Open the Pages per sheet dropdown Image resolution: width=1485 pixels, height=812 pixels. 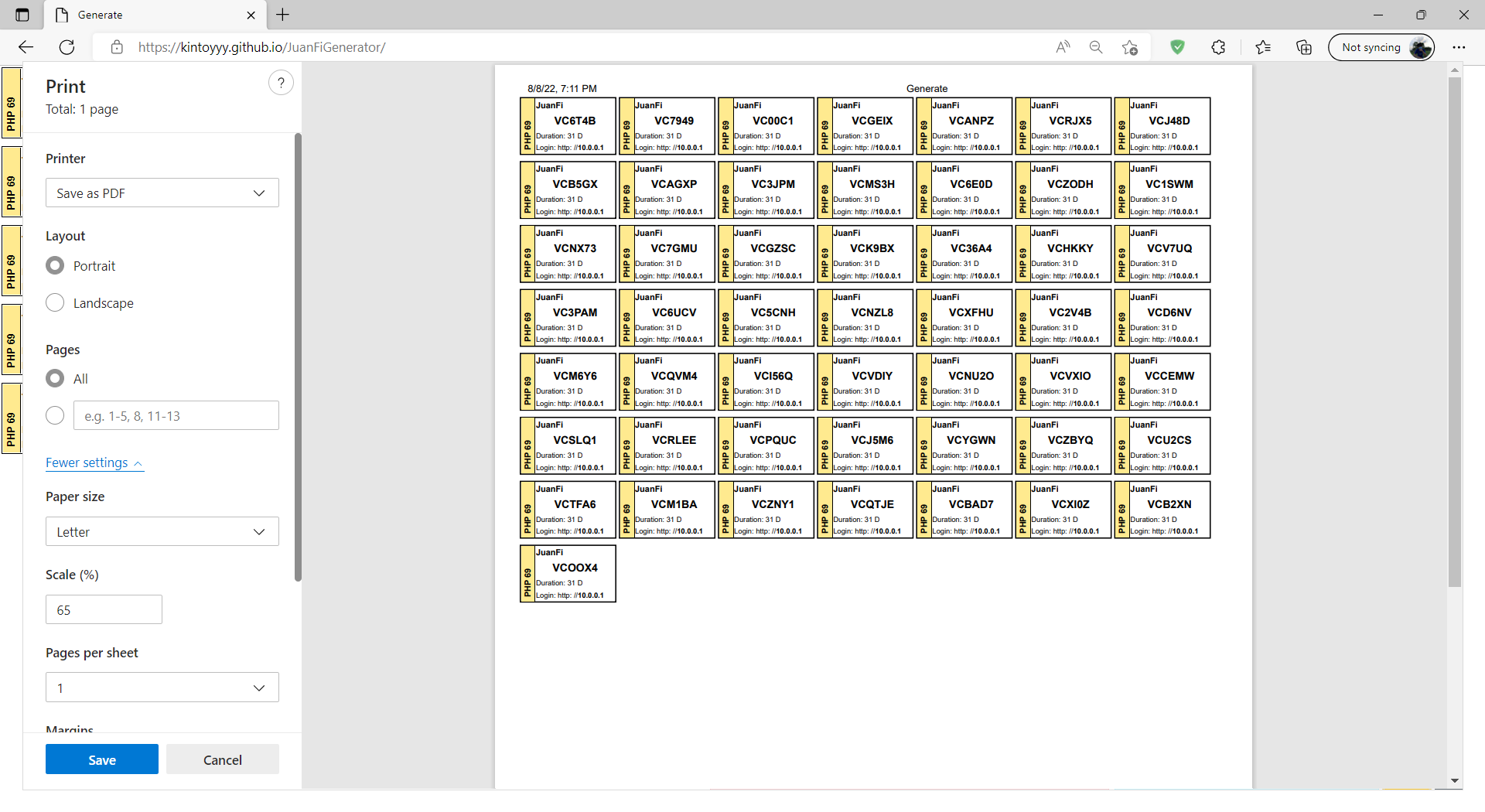pos(162,687)
